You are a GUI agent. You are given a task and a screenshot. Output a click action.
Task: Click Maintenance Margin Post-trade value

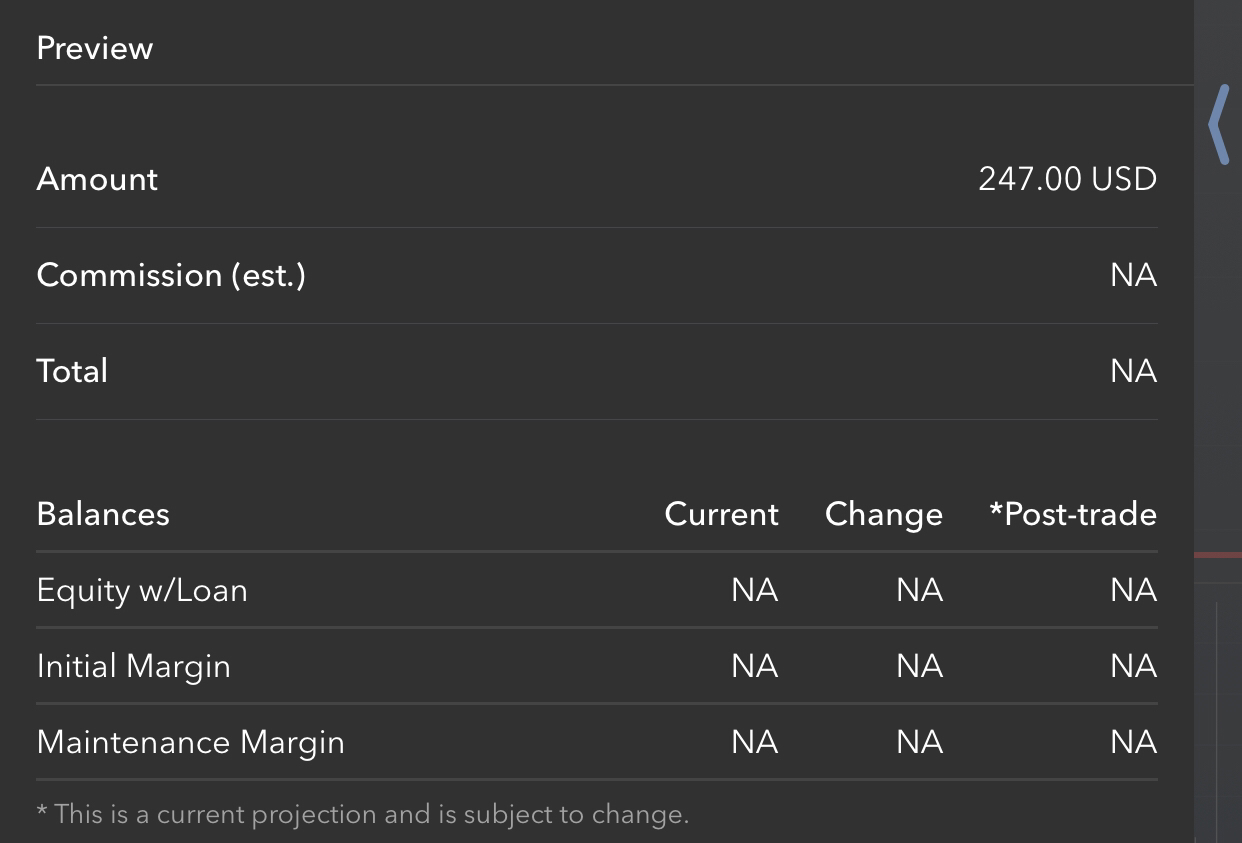click(1133, 742)
